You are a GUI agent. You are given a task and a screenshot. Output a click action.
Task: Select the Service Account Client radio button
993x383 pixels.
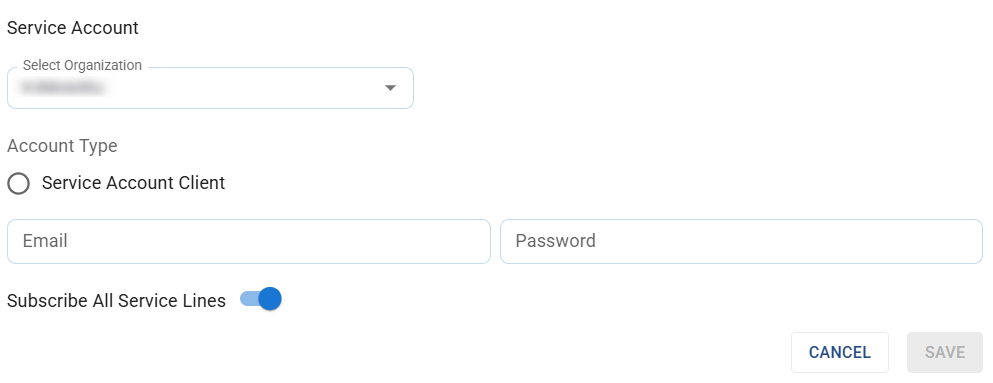(18, 184)
